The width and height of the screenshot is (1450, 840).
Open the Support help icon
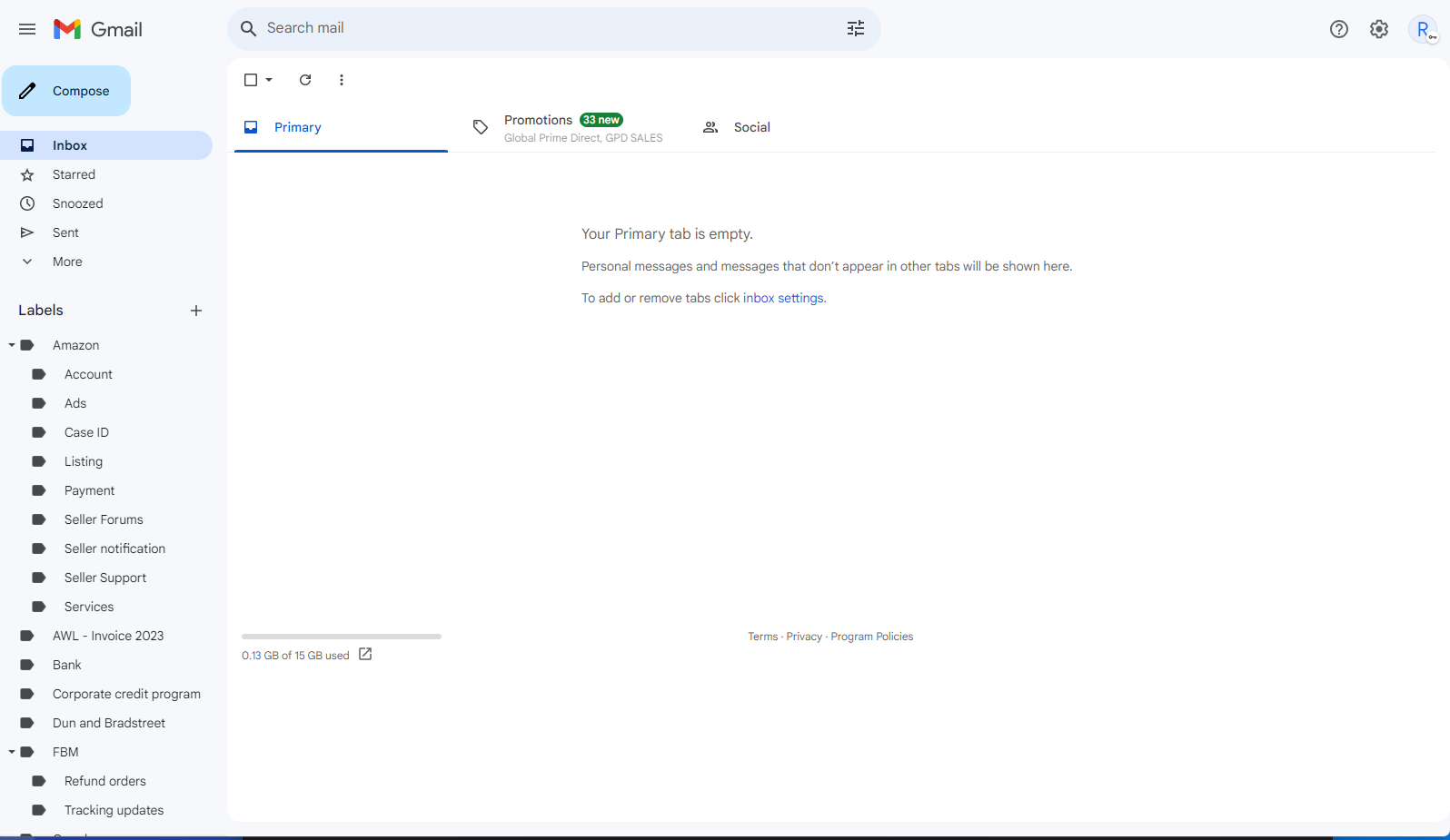(x=1339, y=29)
